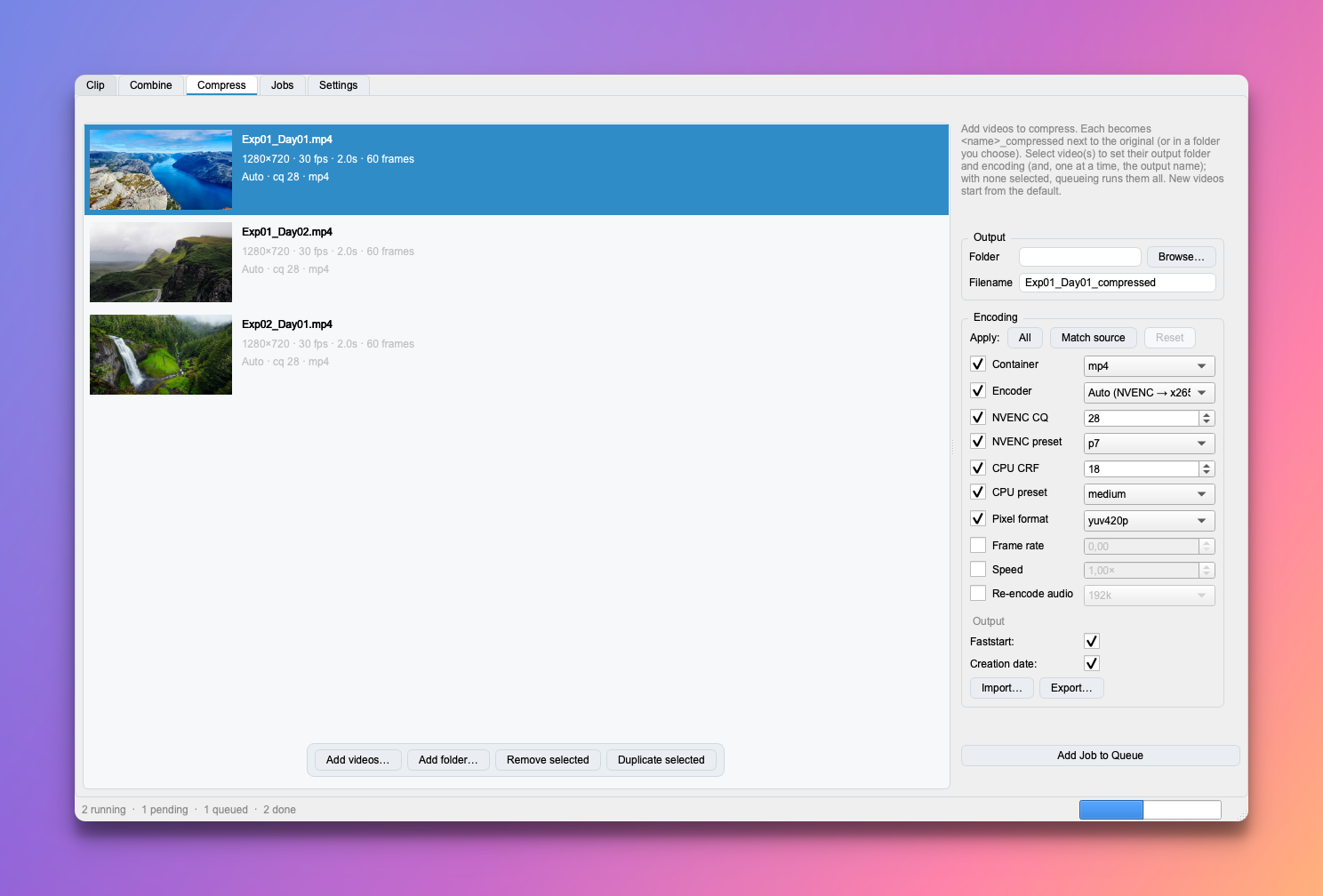This screenshot has width=1323, height=896.
Task: Open the Jobs tab
Action: (282, 85)
